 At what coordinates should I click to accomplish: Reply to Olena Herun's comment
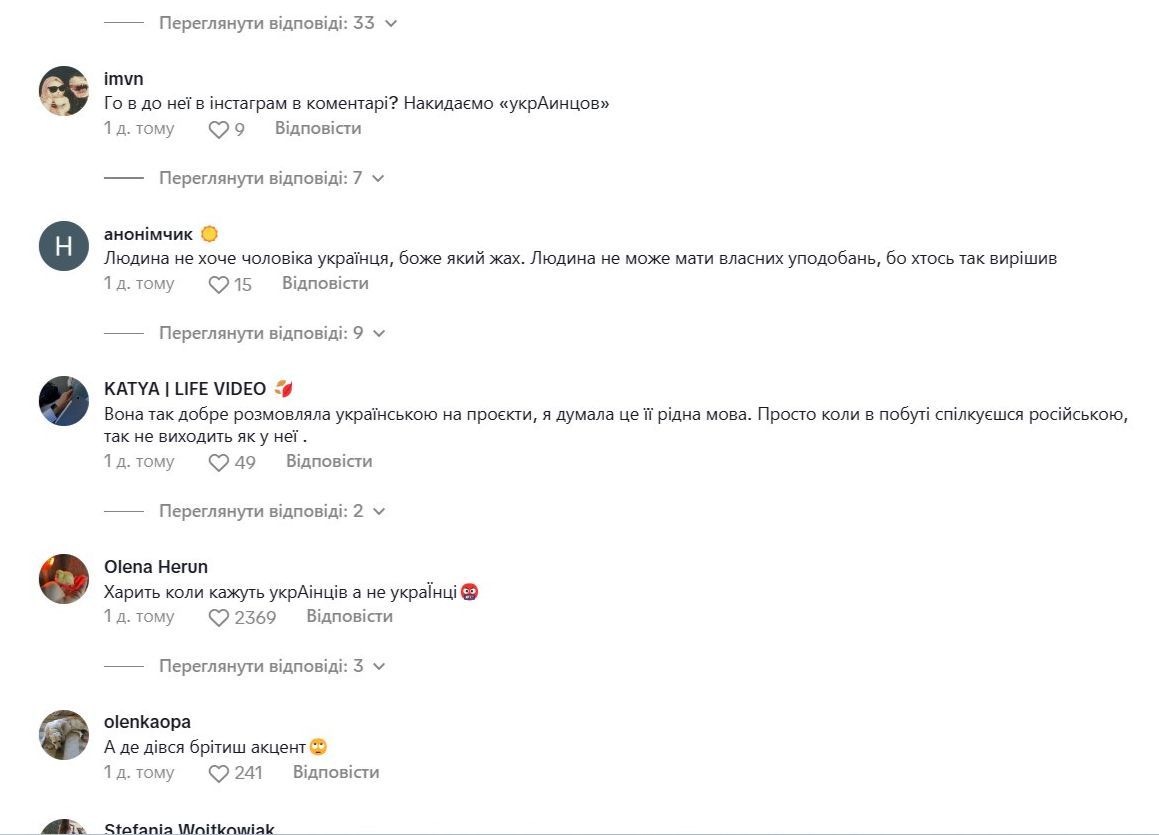(x=350, y=616)
